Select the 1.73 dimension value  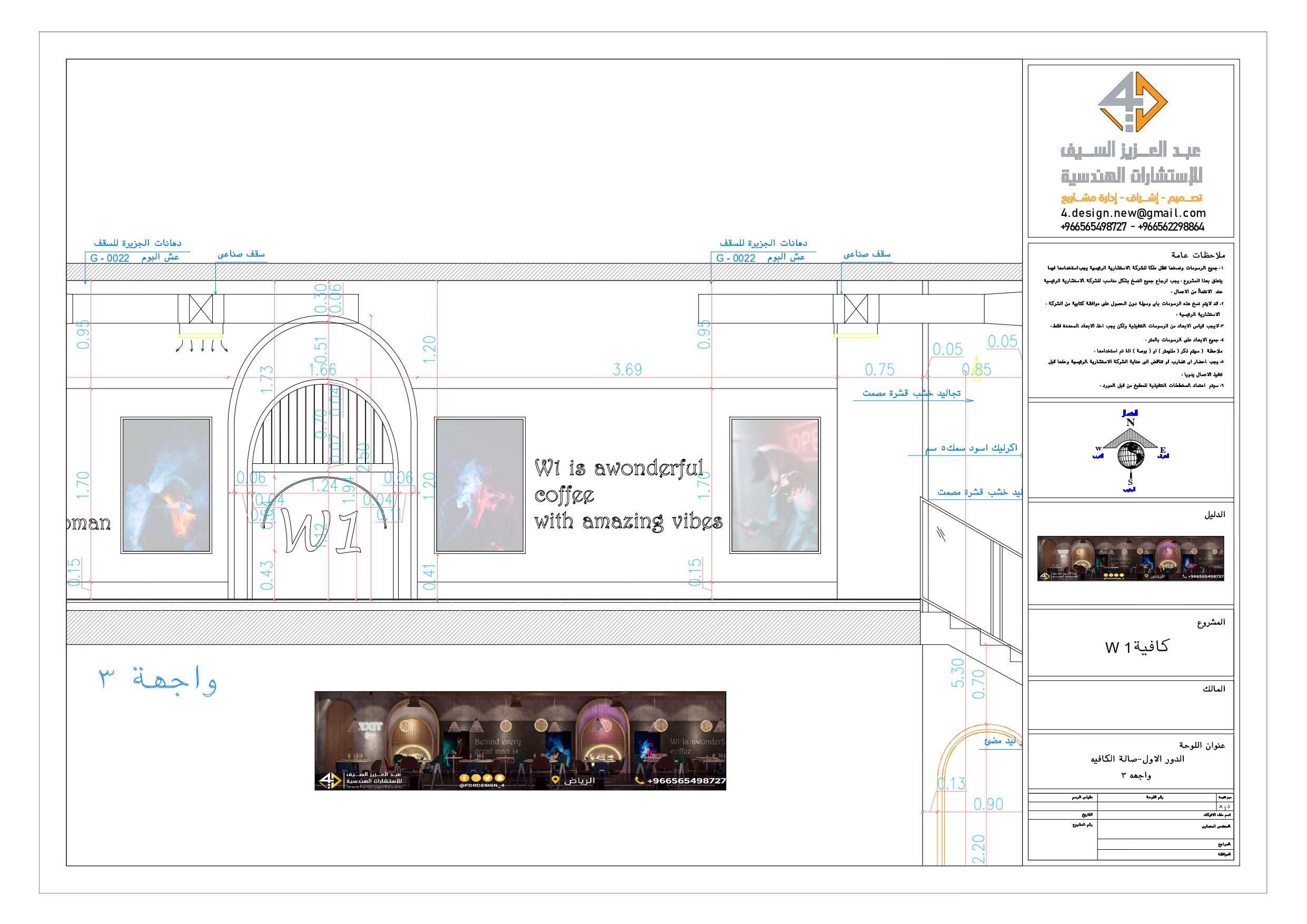pyautogui.click(x=266, y=380)
